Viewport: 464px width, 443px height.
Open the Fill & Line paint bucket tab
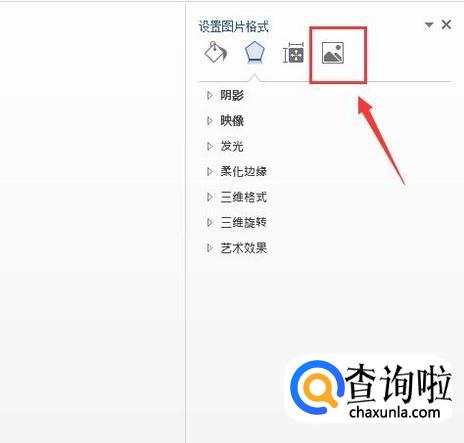[x=216, y=52]
